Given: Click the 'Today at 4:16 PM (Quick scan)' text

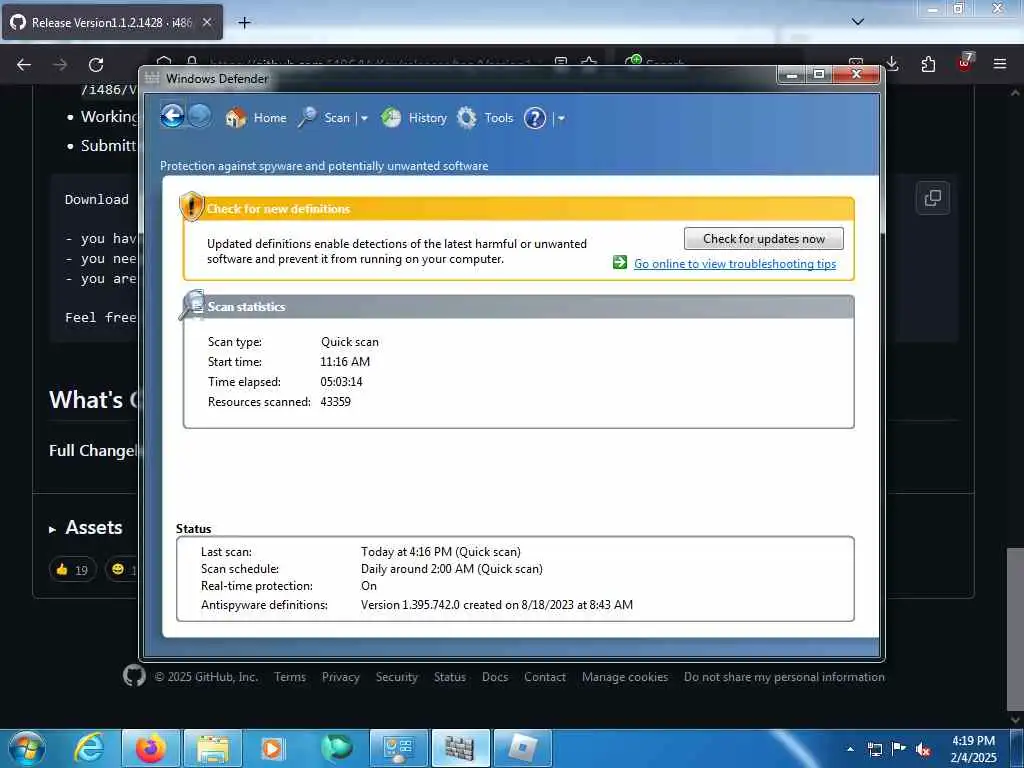Looking at the screenshot, I should click(x=441, y=552).
